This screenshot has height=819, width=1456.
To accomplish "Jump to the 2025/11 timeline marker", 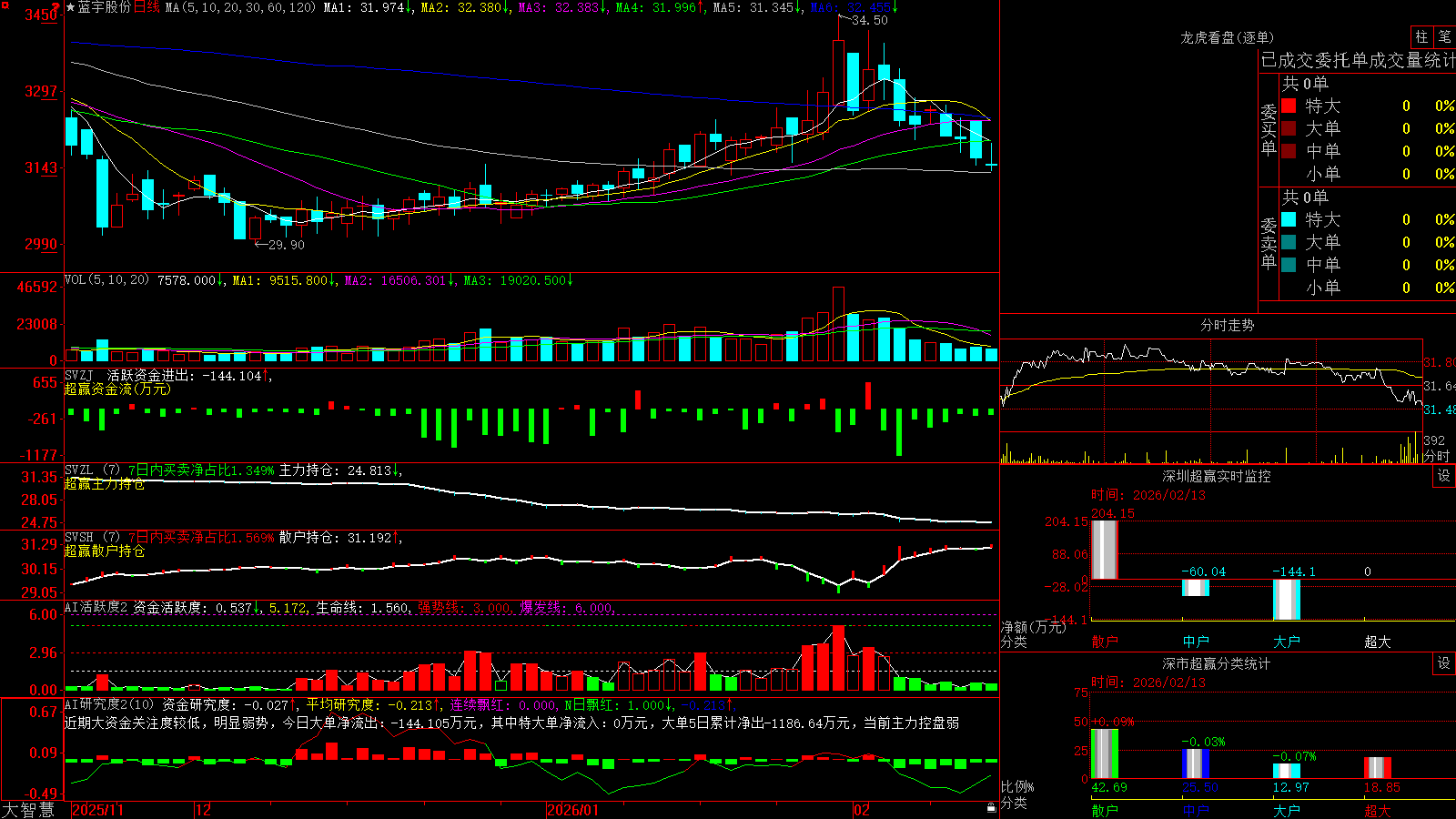I will pyautogui.click(x=97, y=810).
